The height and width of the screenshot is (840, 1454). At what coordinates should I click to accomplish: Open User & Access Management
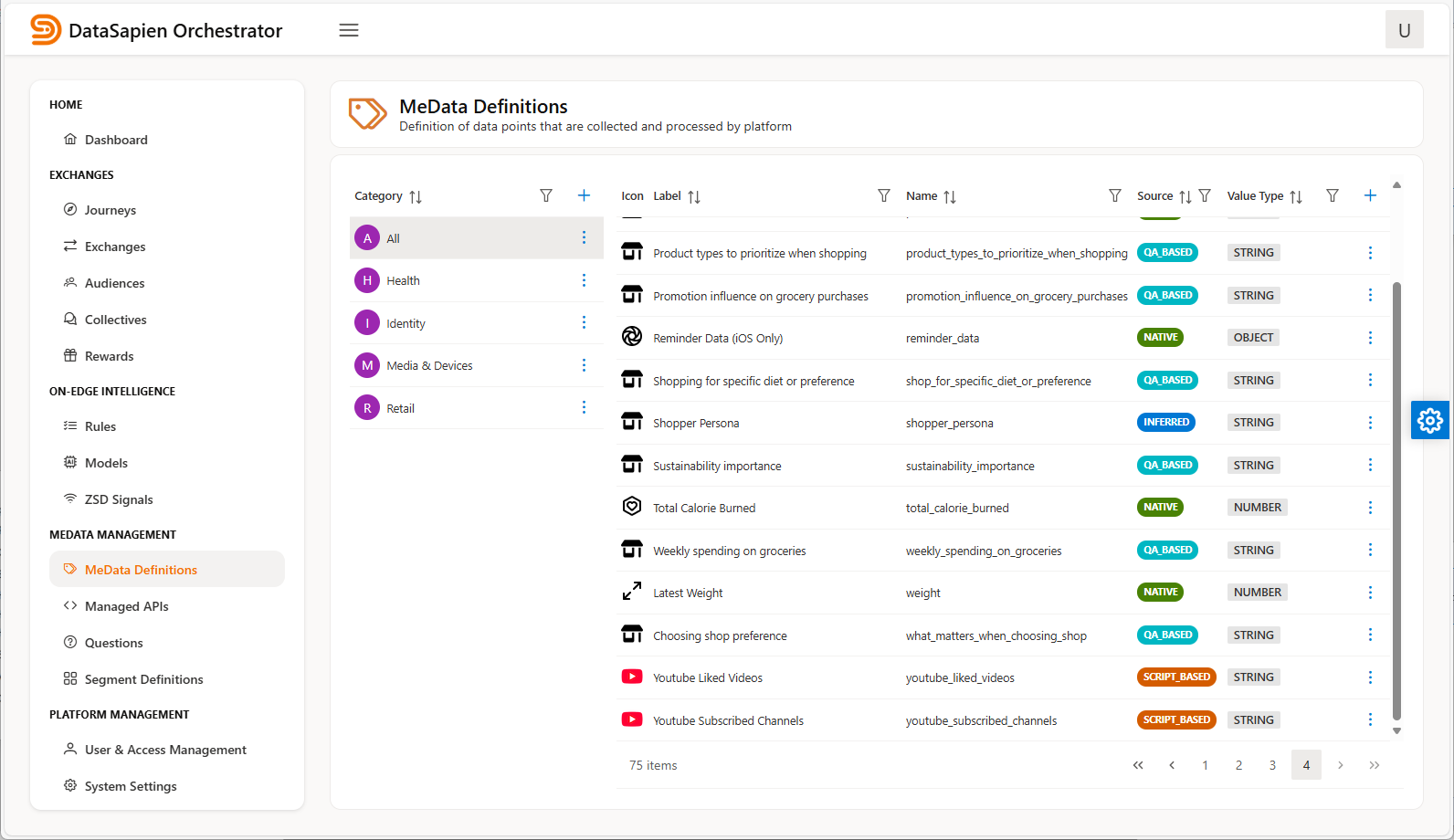(x=167, y=750)
